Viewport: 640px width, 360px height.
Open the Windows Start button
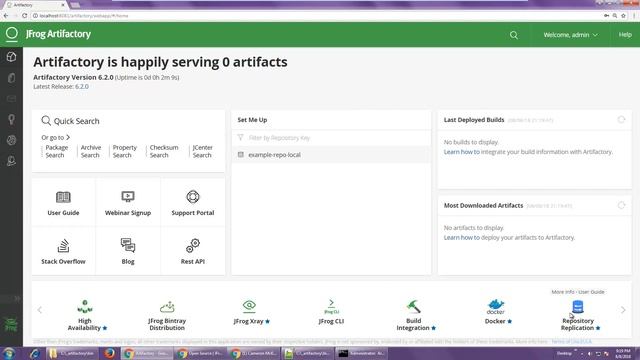click(x=9, y=353)
